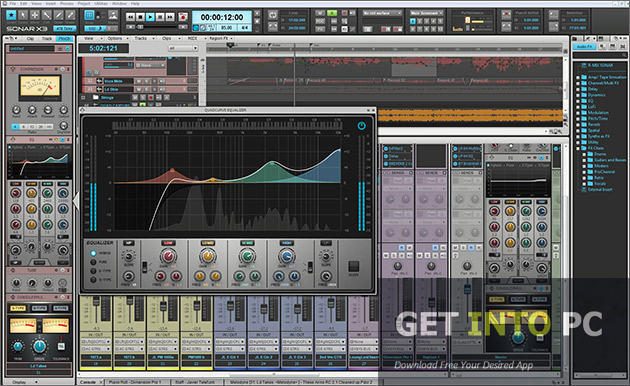Image resolution: width=630 pixels, height=386 pixels.
Task: Open the Tracks dropdown menu
Action: pyautogui.click(x=142, y=38)
